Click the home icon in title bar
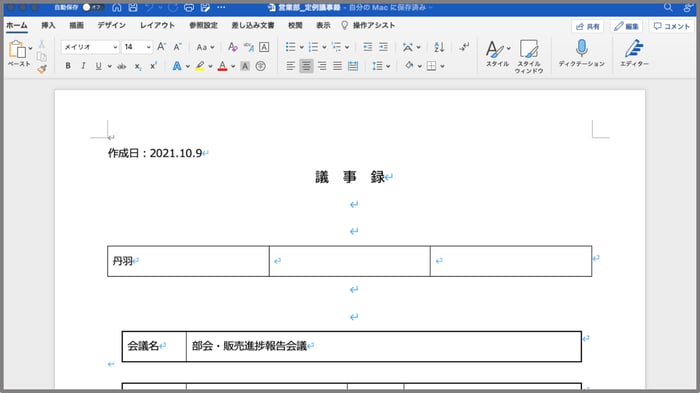 pyautogui.click(x=117, y=8)
